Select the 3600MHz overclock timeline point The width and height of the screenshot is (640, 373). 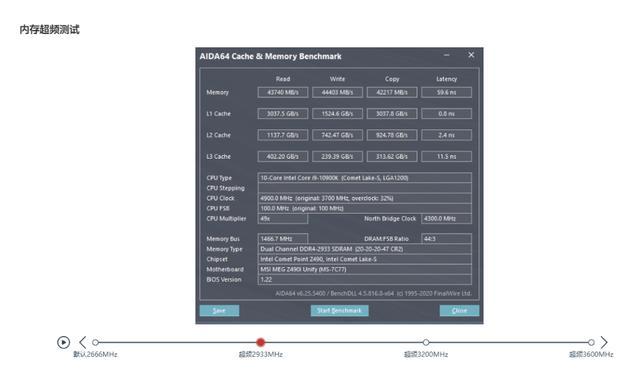coord(591,342)
